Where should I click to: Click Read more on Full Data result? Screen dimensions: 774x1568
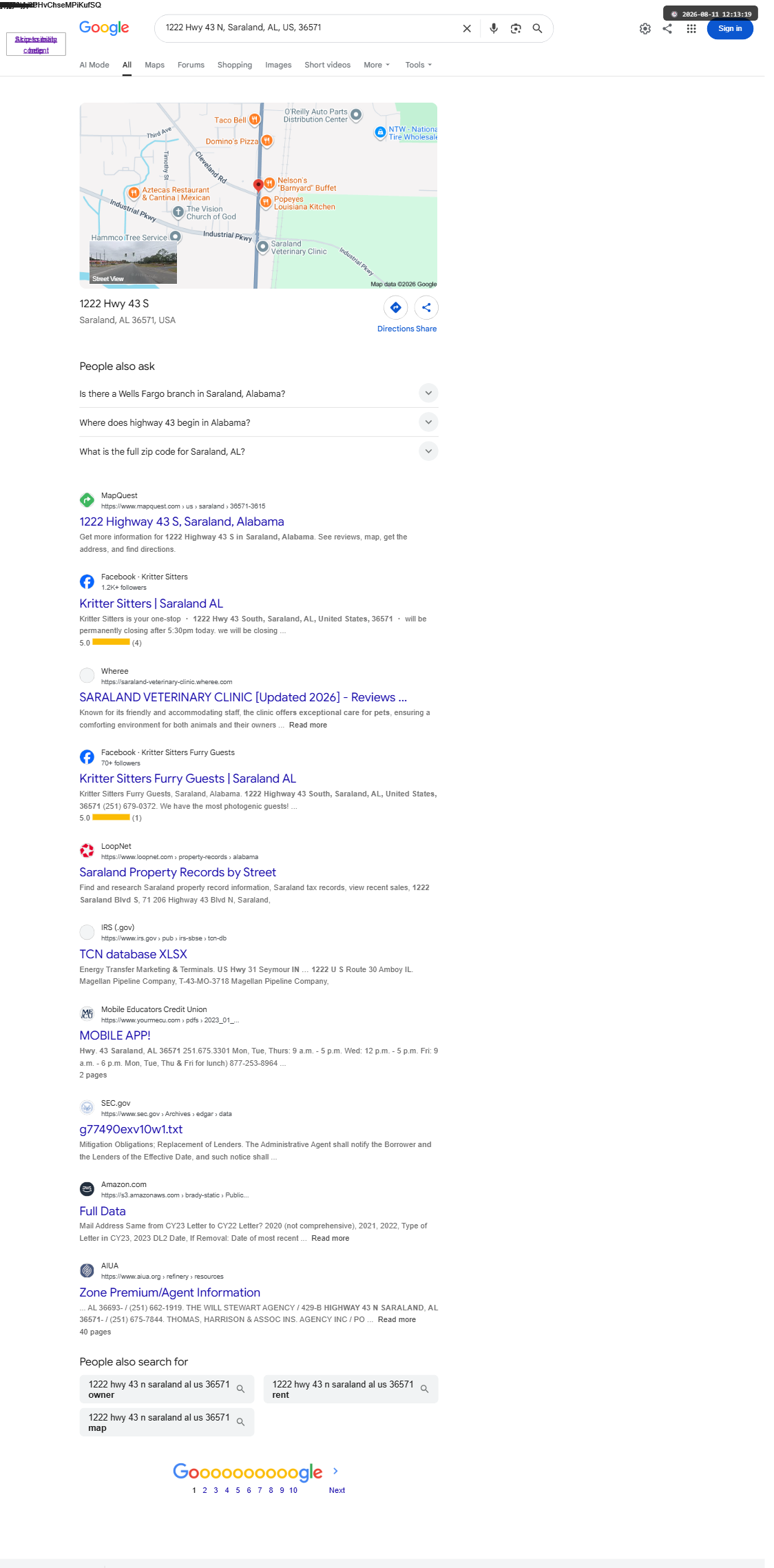click(x=330, y=1238)
